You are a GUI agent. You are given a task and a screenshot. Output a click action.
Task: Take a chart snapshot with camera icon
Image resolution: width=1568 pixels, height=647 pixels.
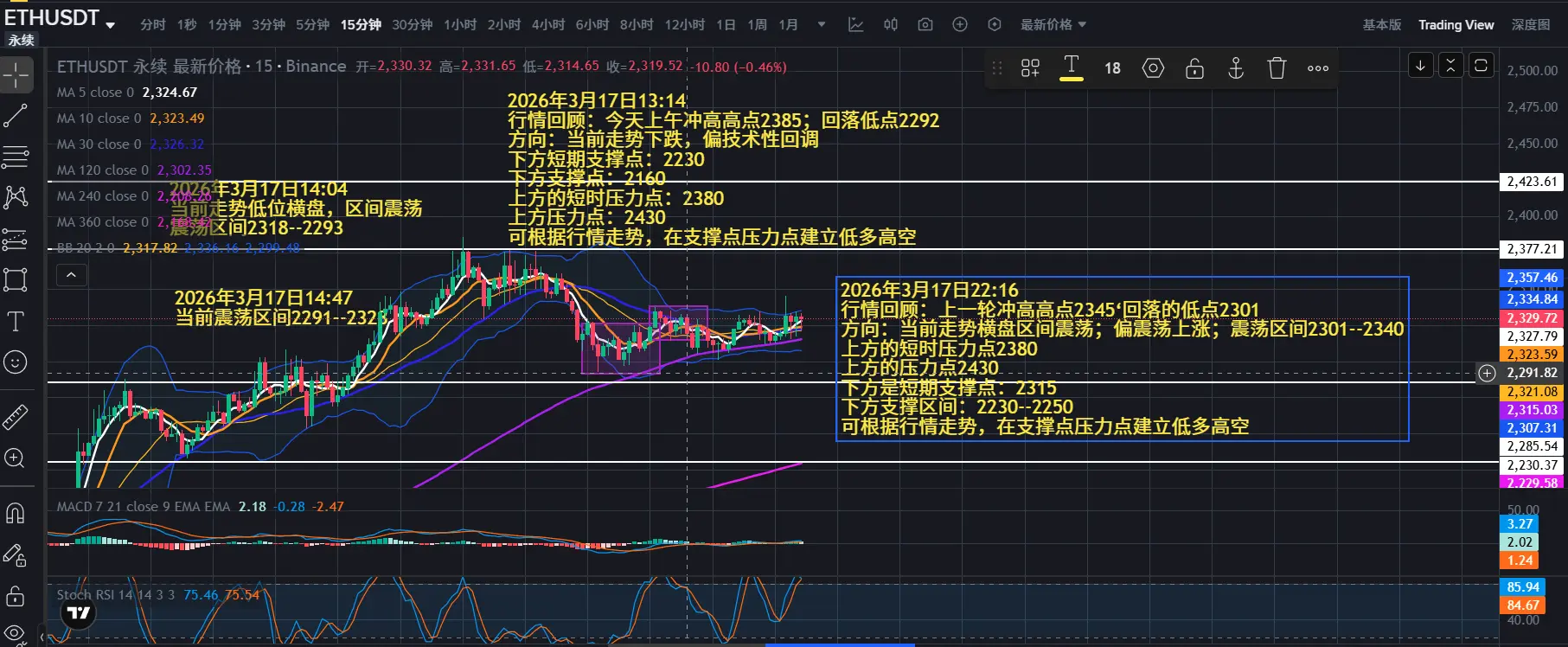point(925,25)
